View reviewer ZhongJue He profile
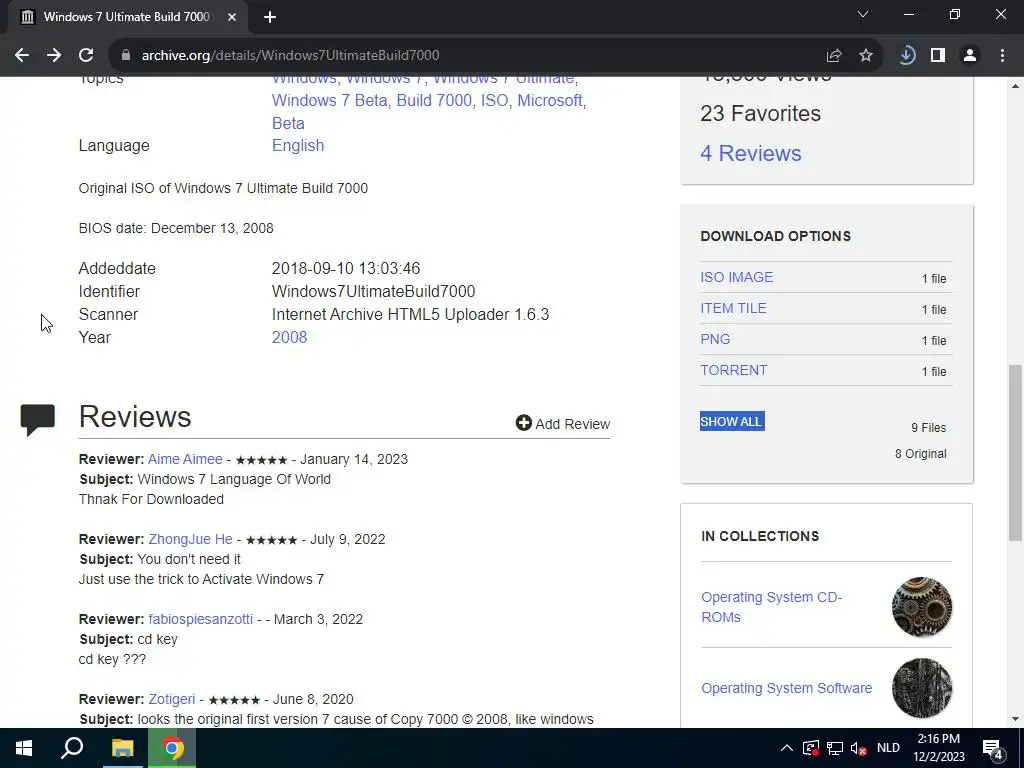 [x=190, y=539]
